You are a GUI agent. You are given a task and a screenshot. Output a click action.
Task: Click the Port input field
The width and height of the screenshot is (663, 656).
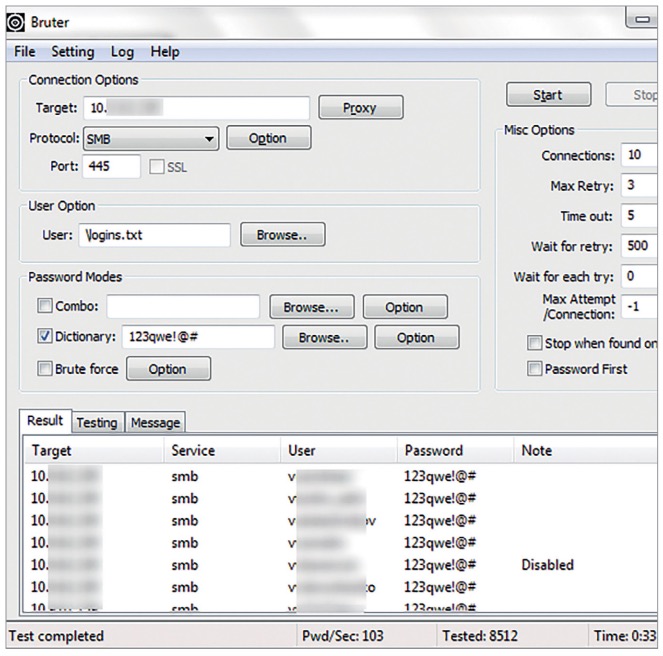pos(111,167)
